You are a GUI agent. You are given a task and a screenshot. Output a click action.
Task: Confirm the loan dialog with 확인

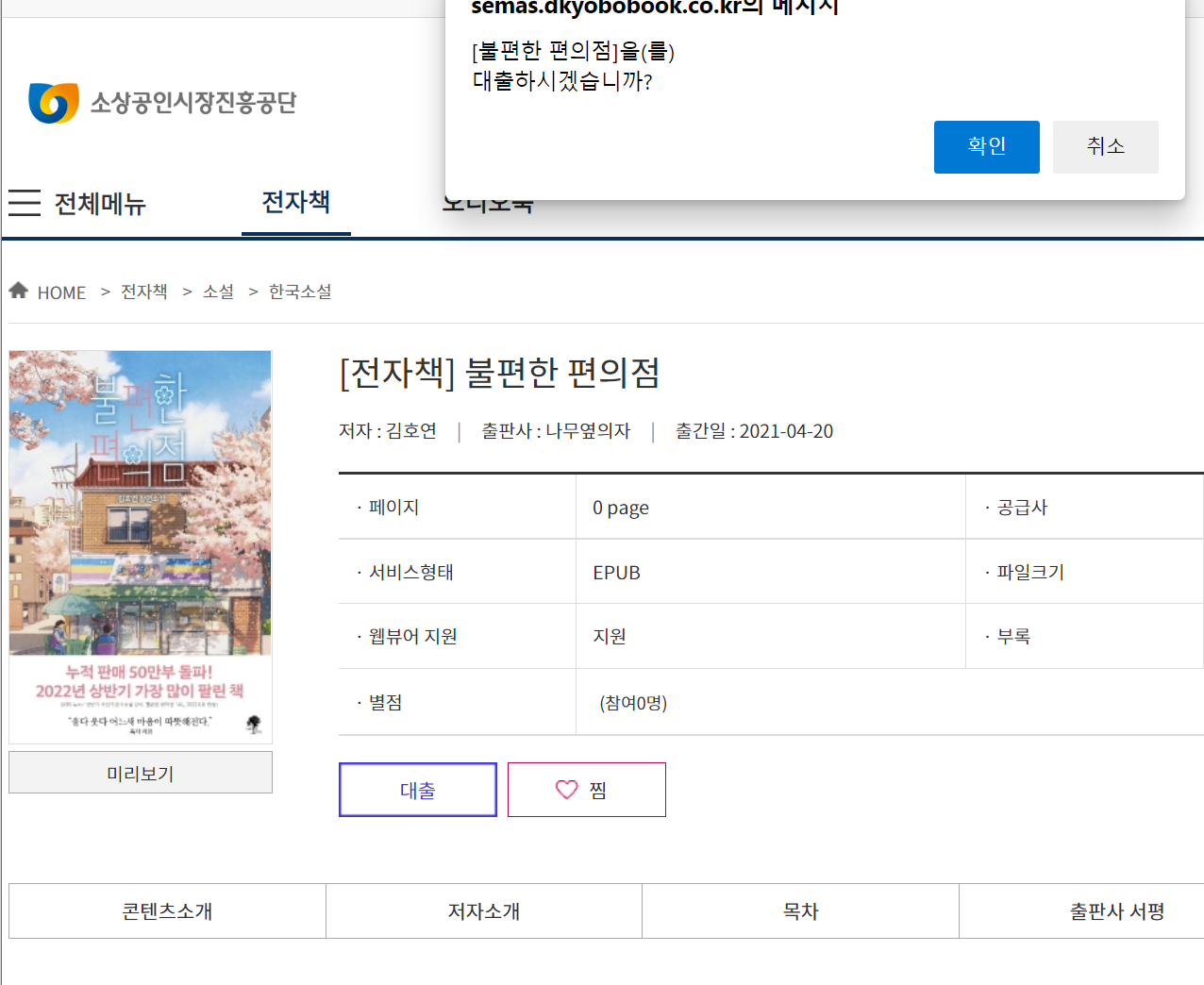pos(987,147)
